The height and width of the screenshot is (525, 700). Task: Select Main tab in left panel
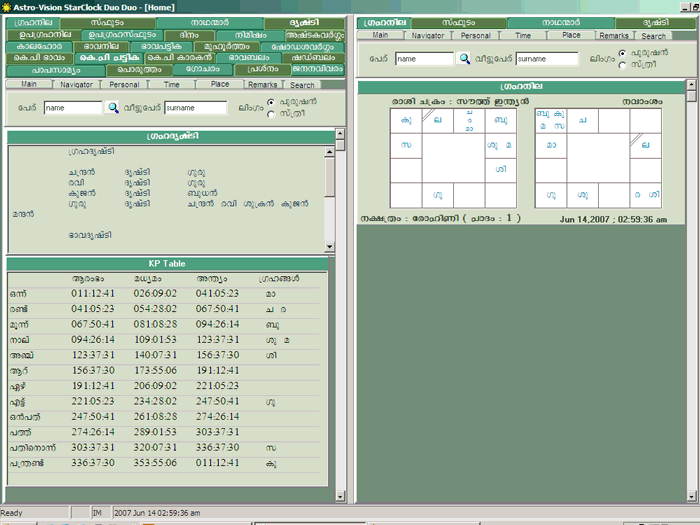[x=29, y=84]
